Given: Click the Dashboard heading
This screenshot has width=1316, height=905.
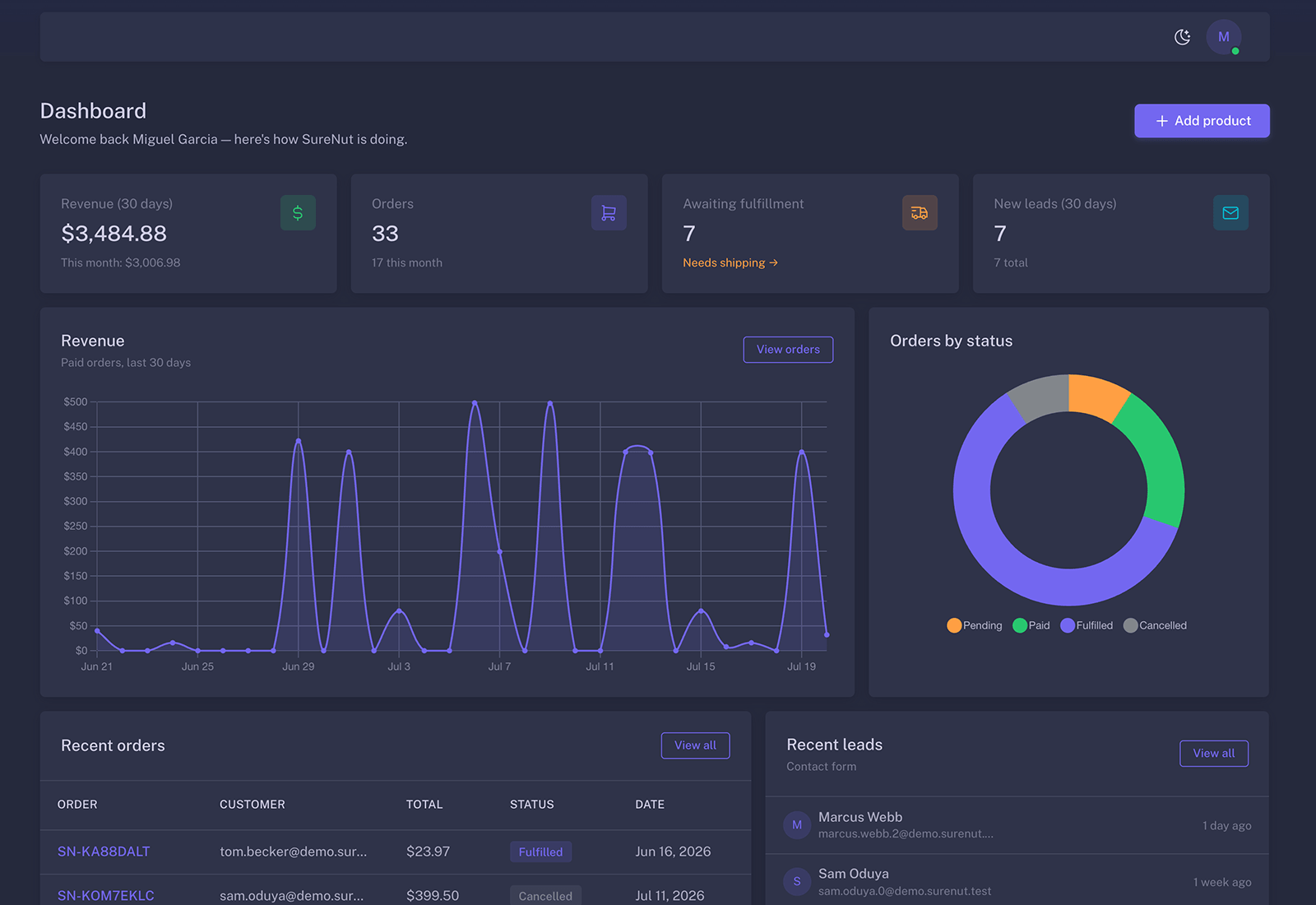Looking at the screenshot, I should point(93,111).
